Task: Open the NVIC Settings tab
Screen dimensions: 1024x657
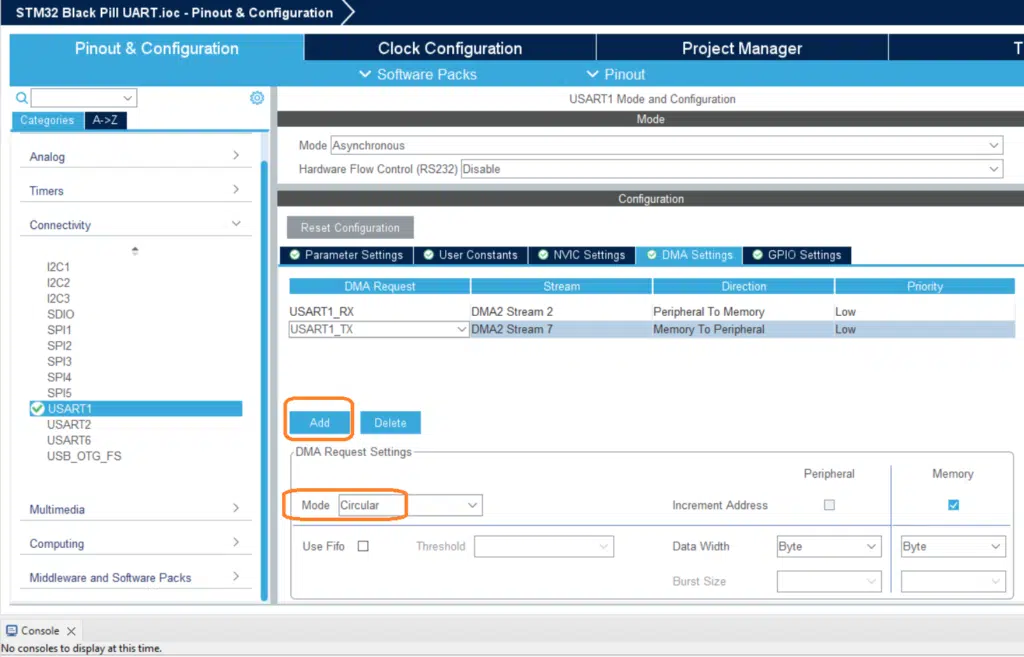Action: 582,255
